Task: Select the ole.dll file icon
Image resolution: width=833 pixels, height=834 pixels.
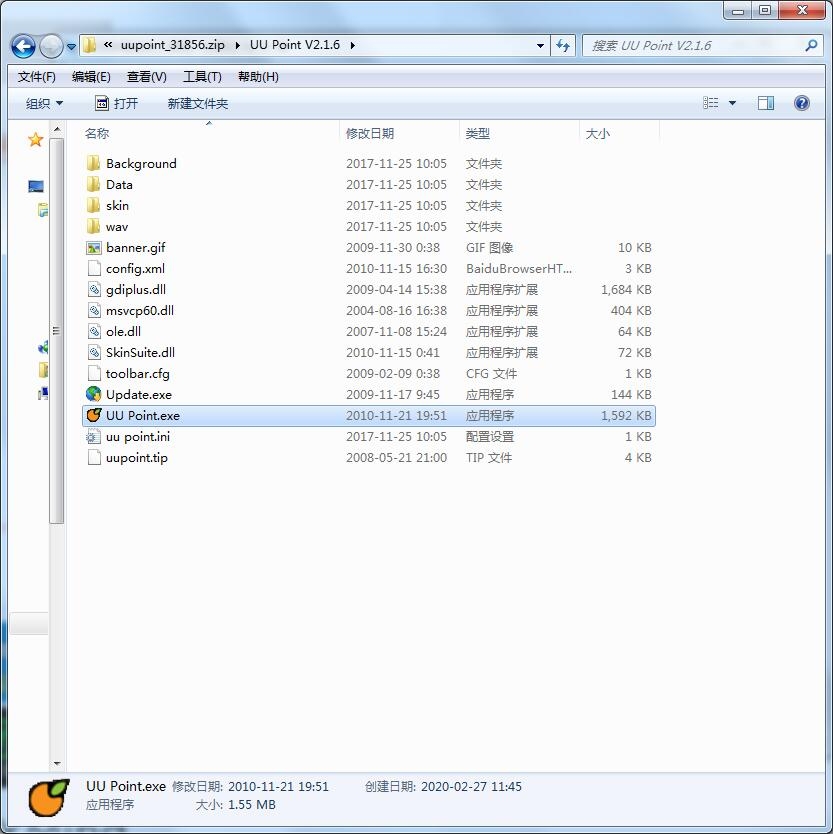Action: [94, 331]
